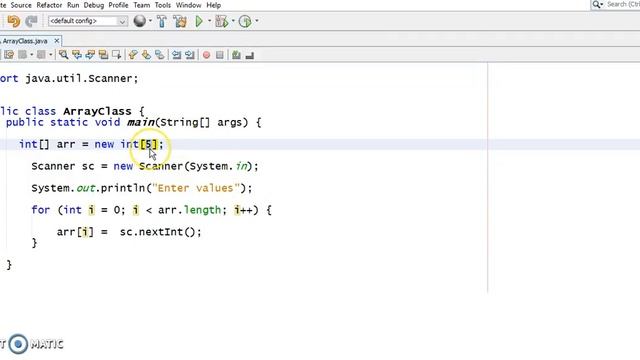The height and width of the screenshot is (360, 640).
Task: Comment selected lines icon
Action: [x=236, y=55]
